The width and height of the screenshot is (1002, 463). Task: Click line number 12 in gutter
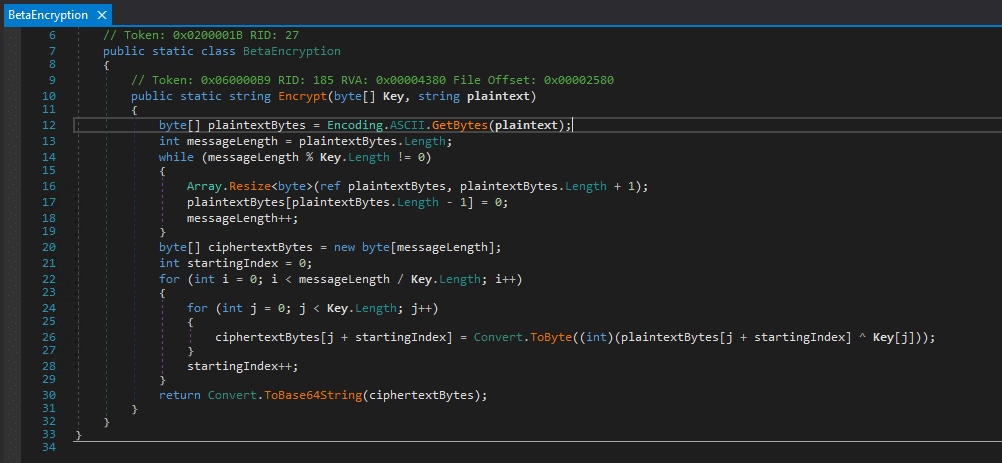tap(49, 125)
